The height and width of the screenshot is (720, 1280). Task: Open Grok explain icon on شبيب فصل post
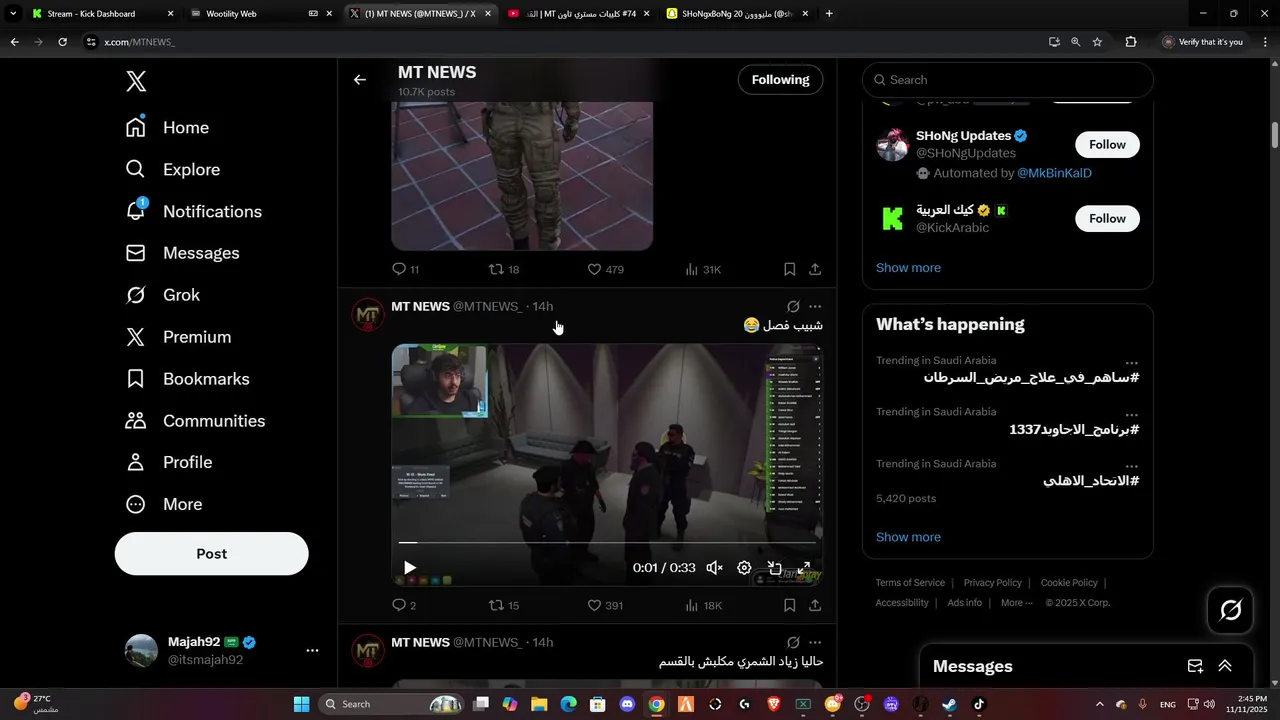(793, 307)
